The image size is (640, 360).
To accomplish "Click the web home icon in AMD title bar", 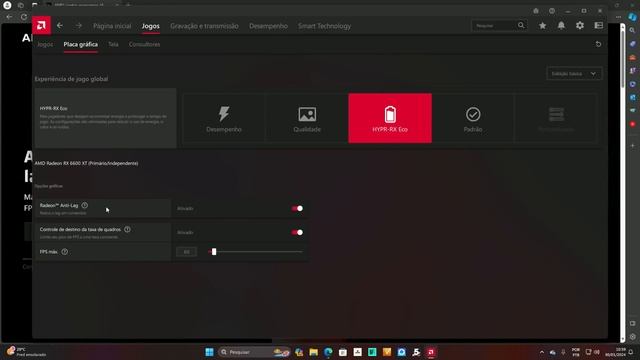I will [536, 11].
